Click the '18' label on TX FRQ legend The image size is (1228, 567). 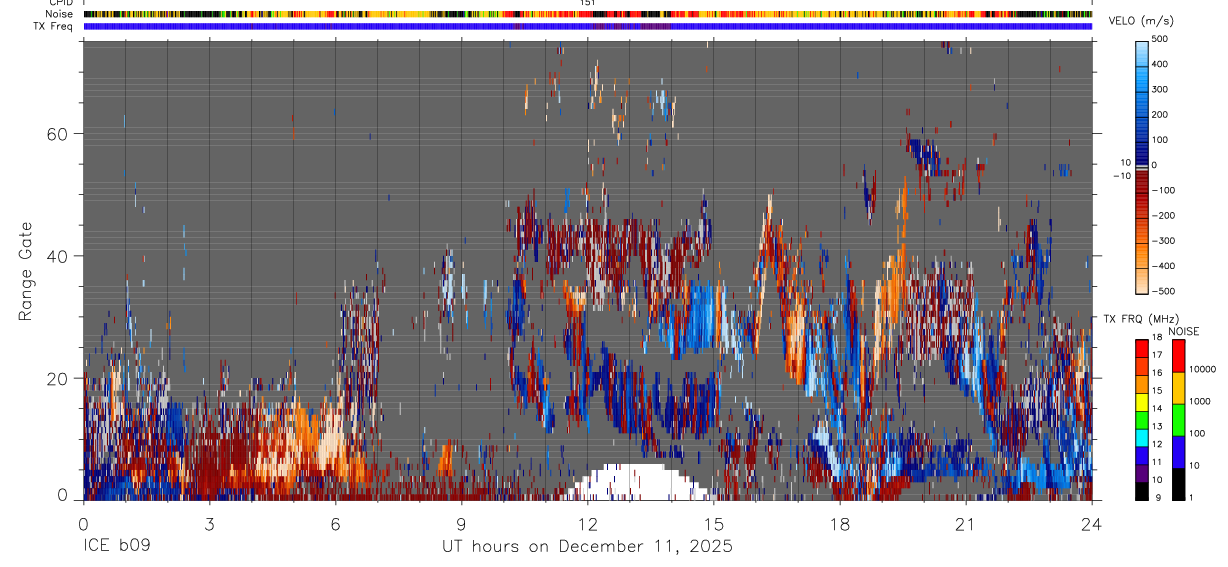tap(1158, 338)
